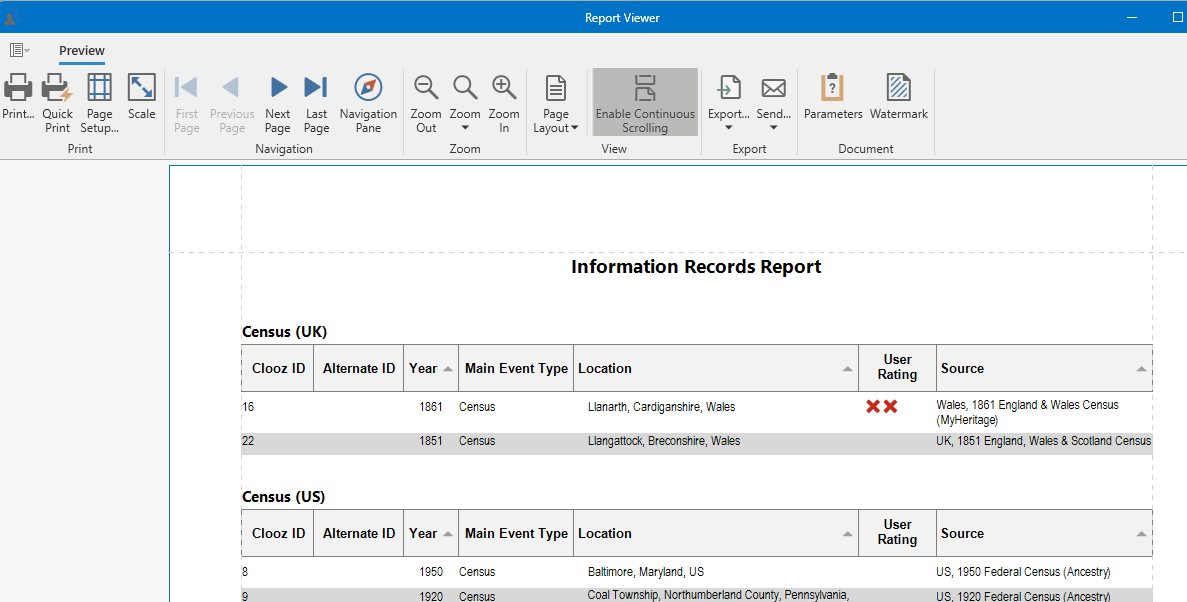Sort Census (UK) table by Year column
The height and width of the screenshot is (602, 1187).
point(431,368)
